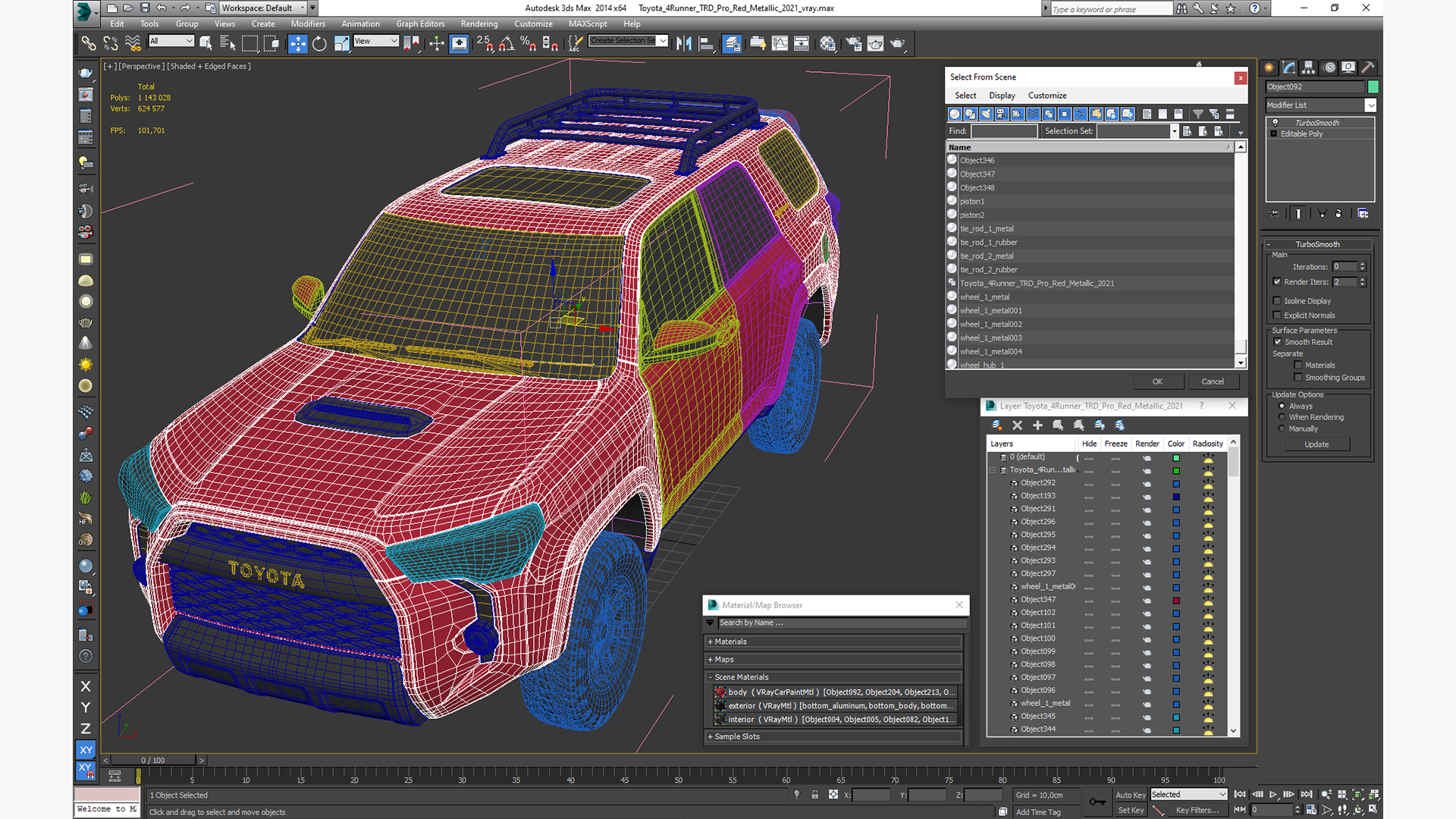Click the Select and Link chain icon
1456x819 pixels.
(89, 43)
